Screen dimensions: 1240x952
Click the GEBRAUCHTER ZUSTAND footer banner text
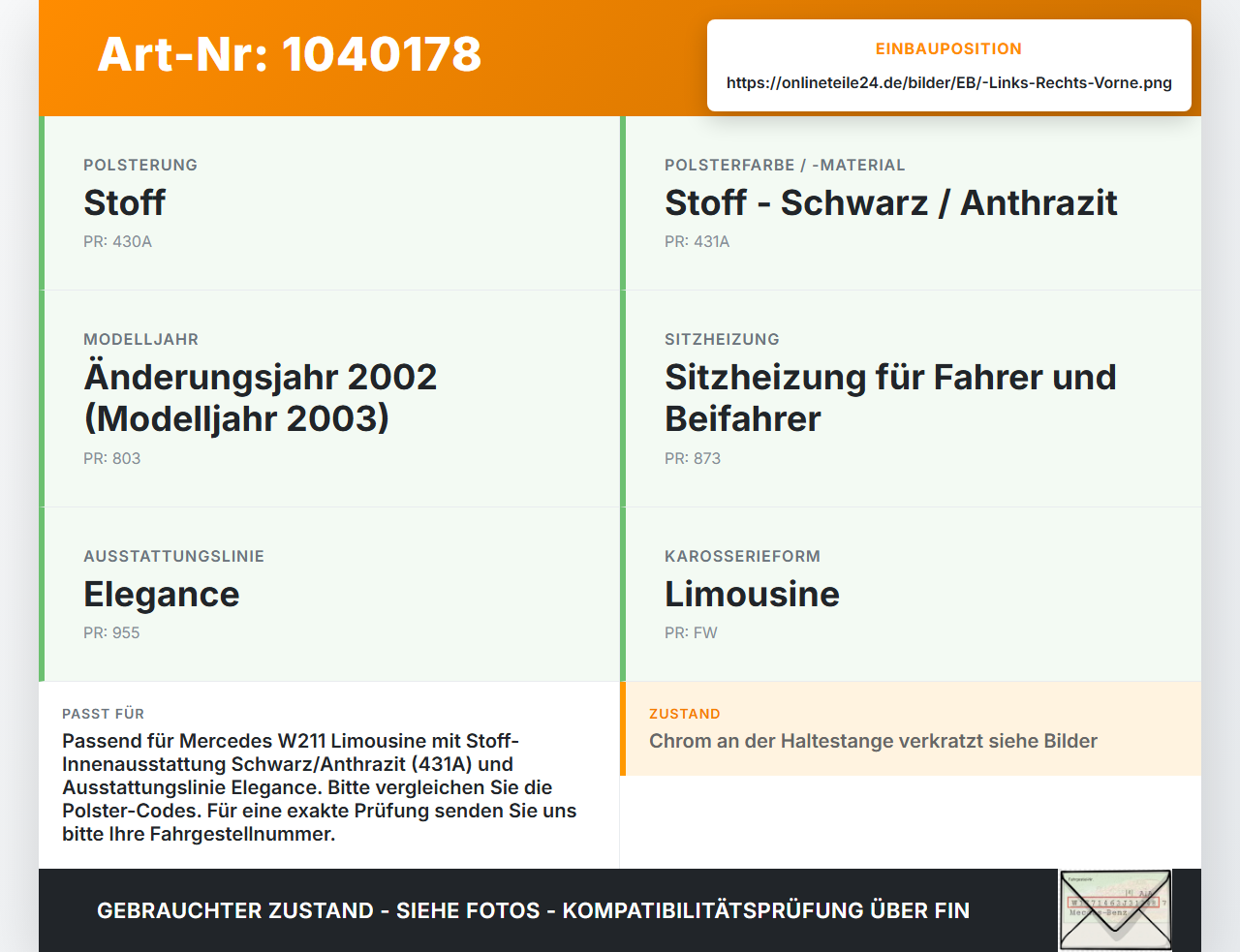click(533, 910)
